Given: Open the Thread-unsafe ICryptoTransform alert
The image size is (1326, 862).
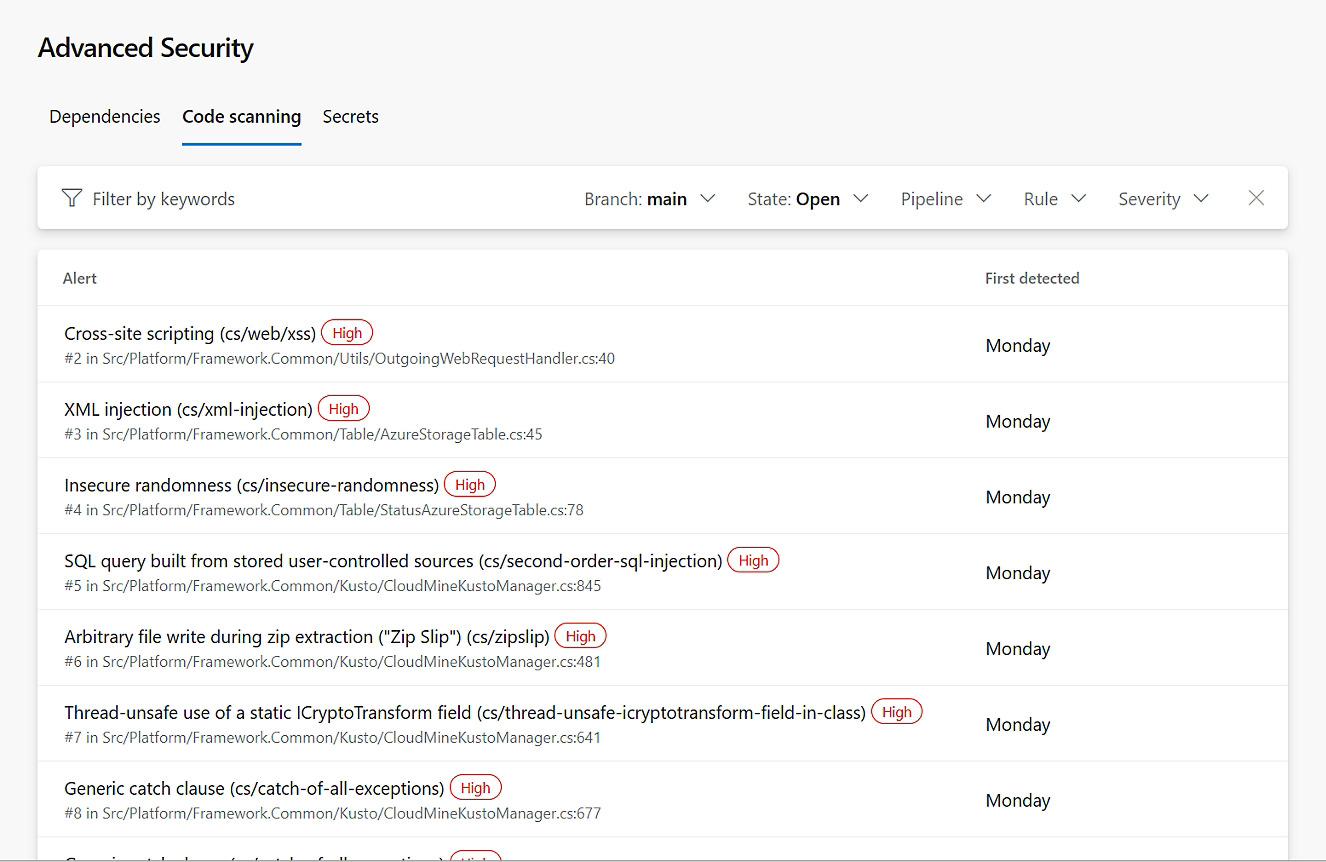Looking at the screenshot, I should click(463, 711).
